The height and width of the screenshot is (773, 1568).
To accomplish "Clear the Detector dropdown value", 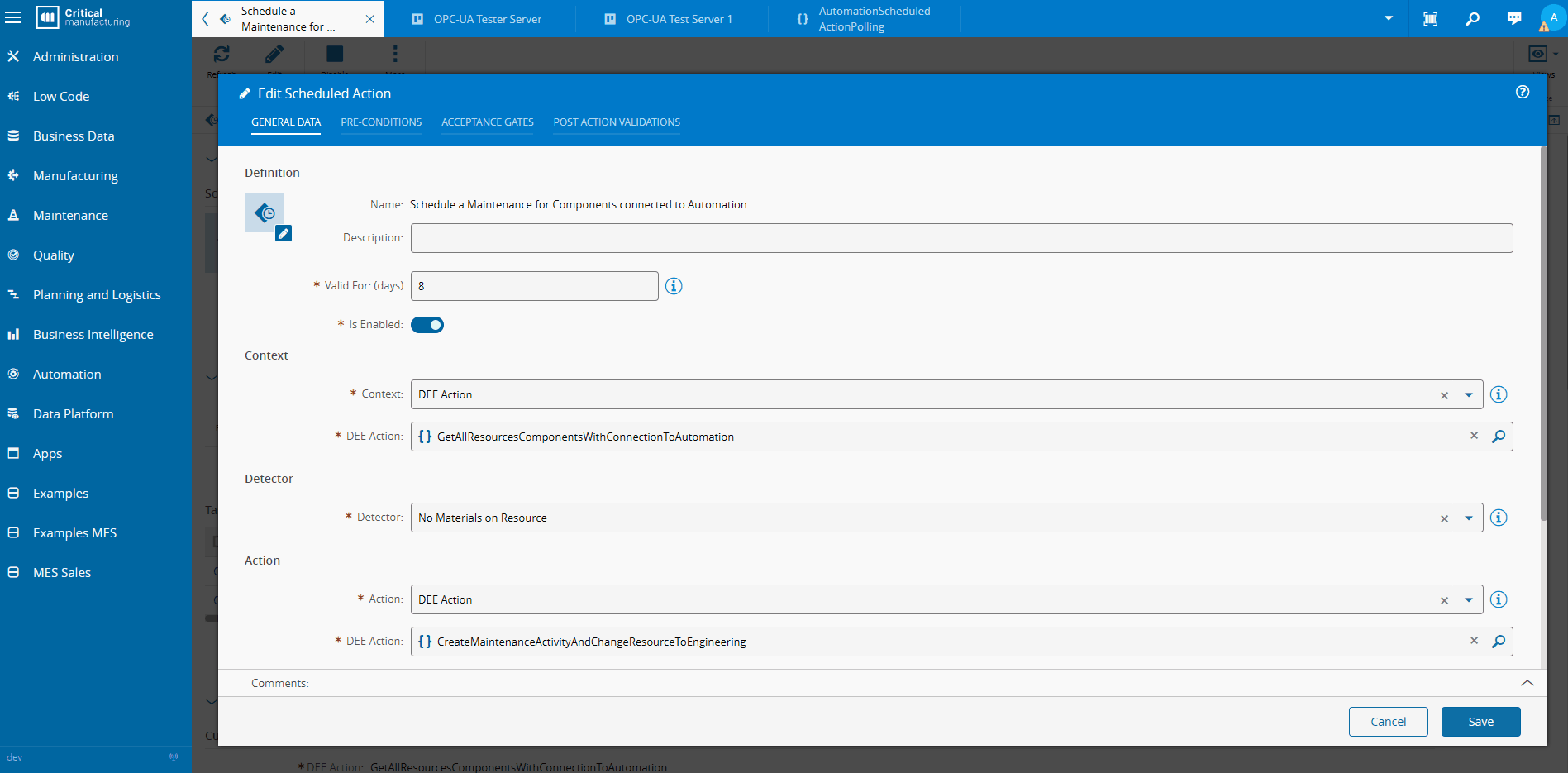I will (x=1444, y=518).
